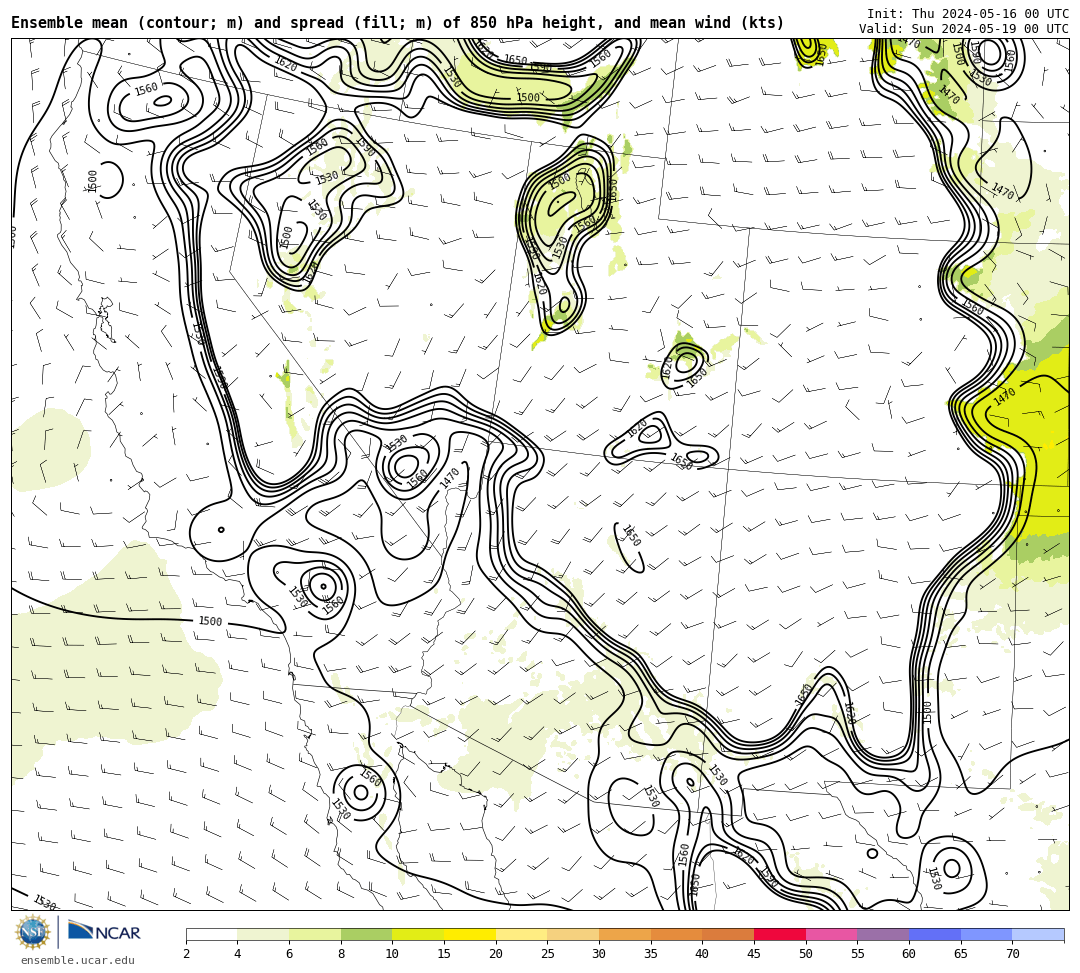Click the color bar tick label 70
Image resolution: width=1080 pixels, height=973 pixels.
(1012, 954)
